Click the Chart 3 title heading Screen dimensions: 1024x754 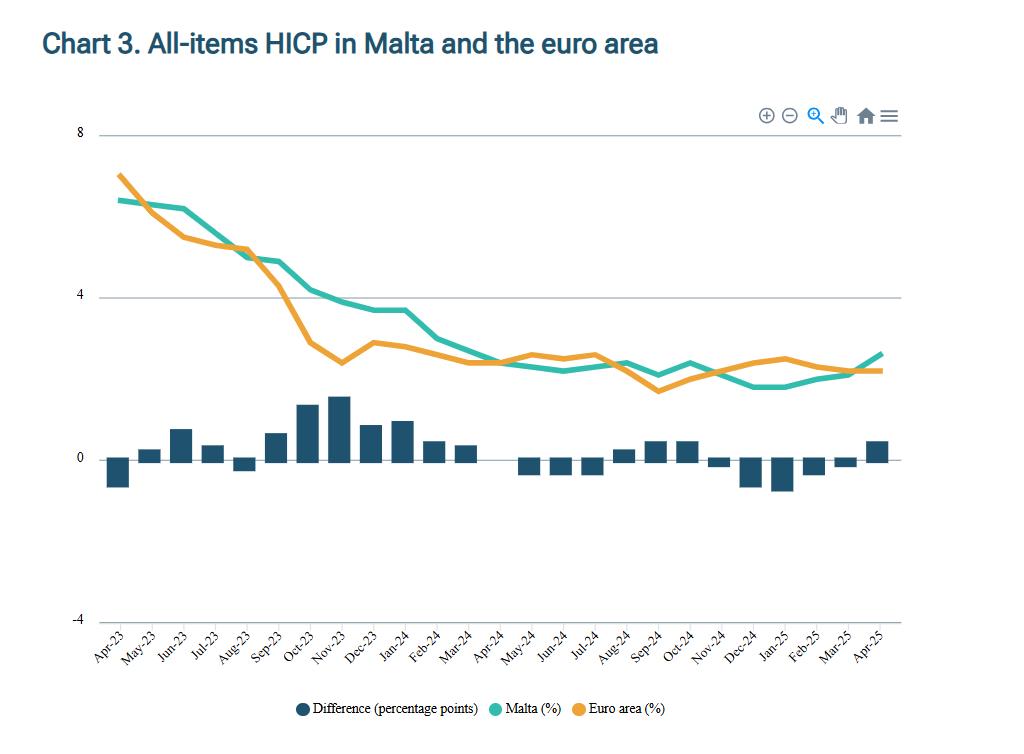(x=349, y=44)
